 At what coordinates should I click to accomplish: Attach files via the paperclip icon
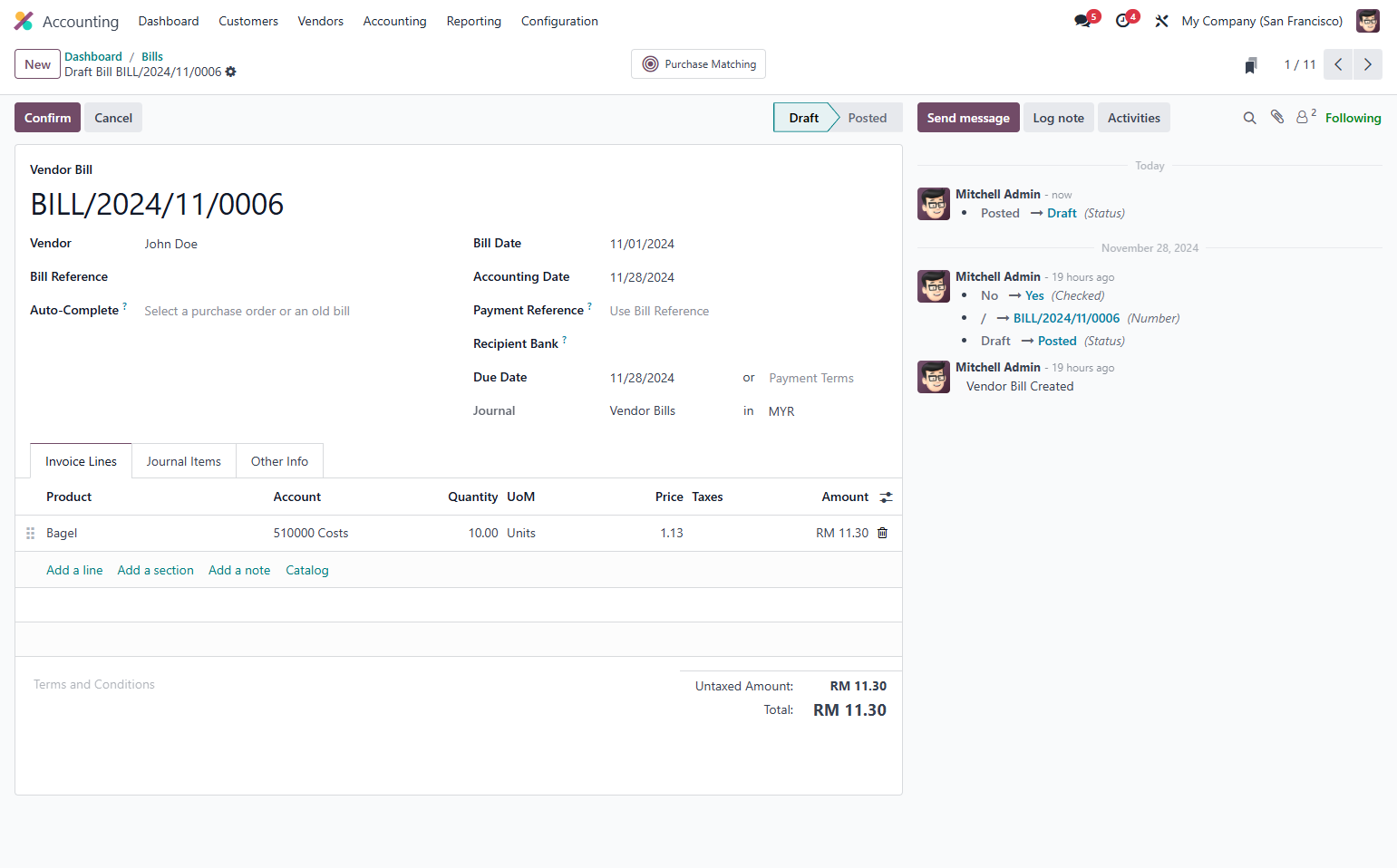(x=1277, y=117)
